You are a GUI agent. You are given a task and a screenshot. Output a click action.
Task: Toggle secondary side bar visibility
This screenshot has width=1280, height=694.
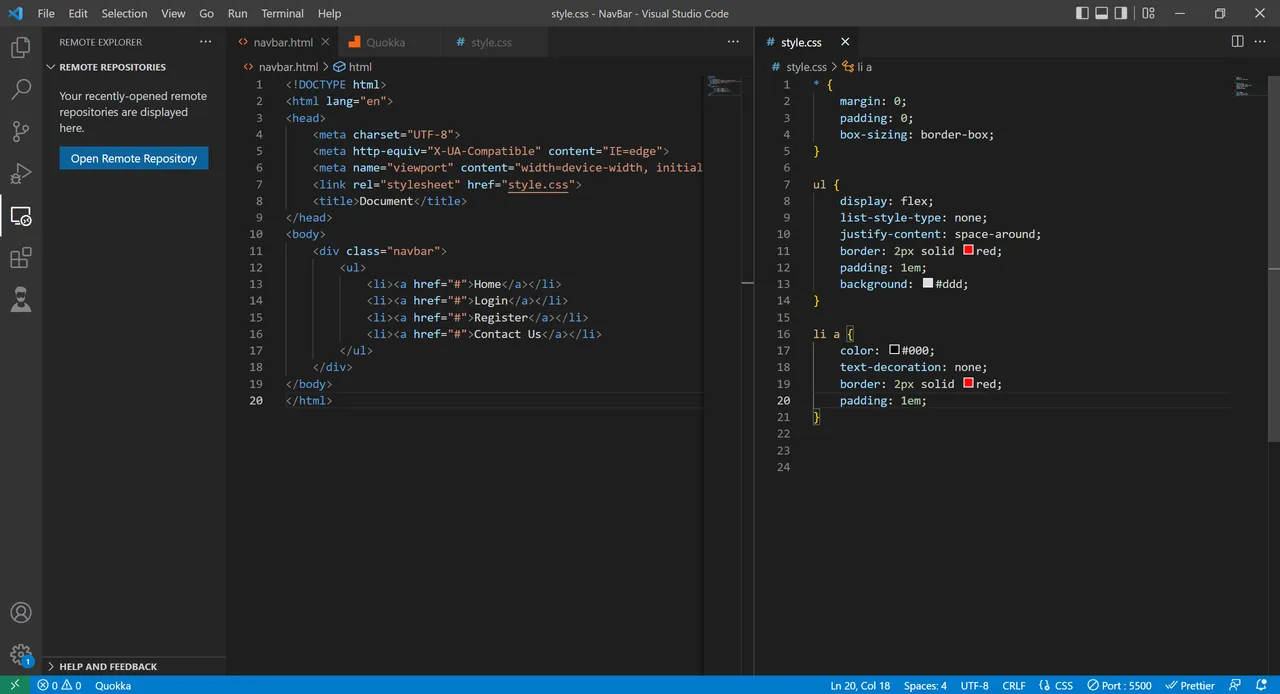pos(1121,13)
